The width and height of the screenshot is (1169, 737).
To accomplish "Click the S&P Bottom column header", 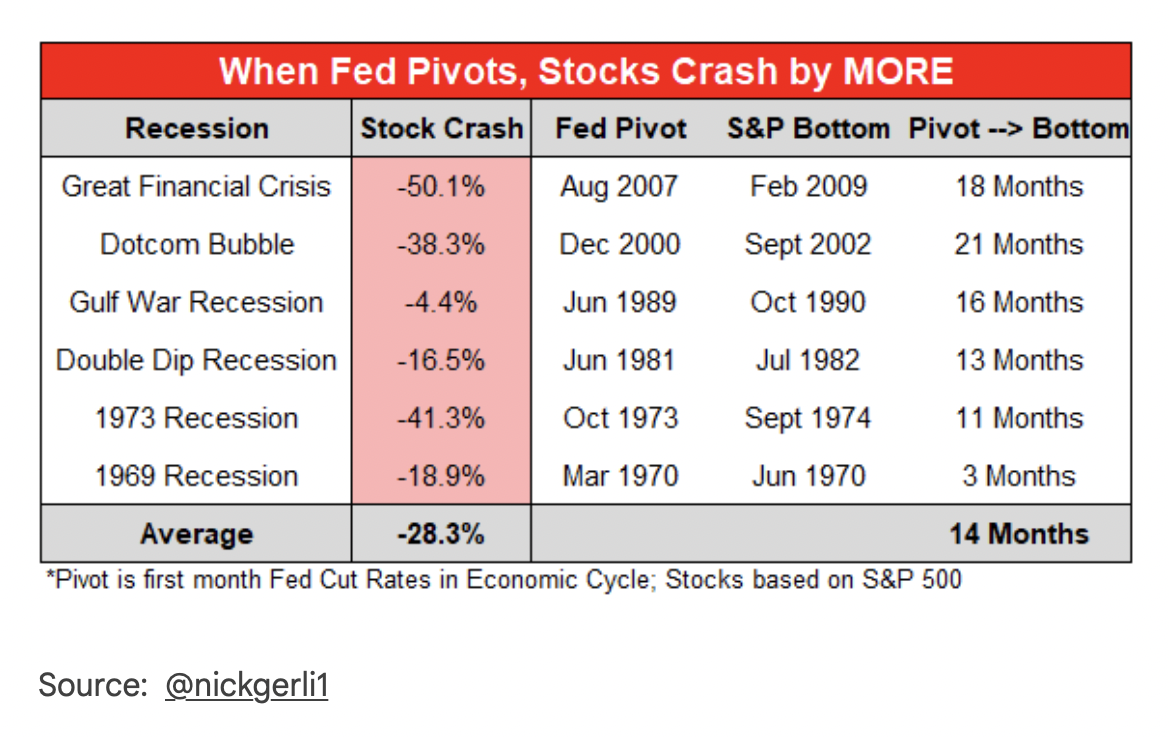I will coord(808,129).
